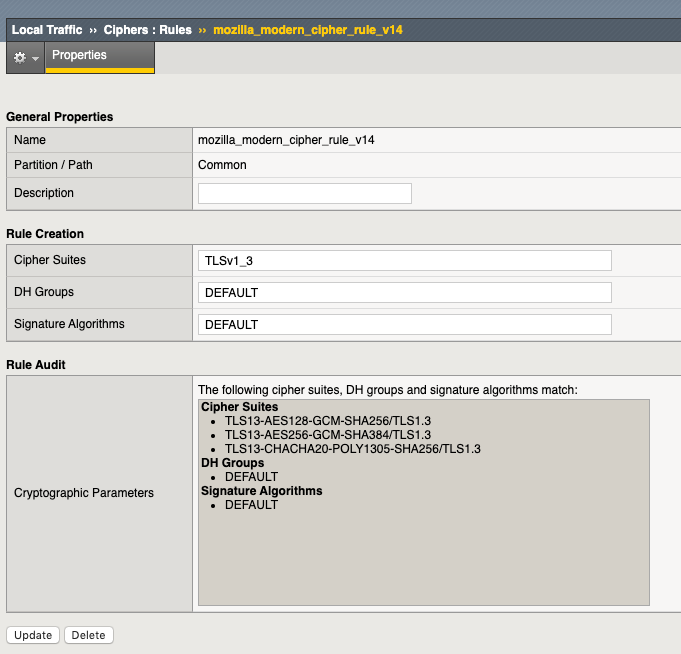Click the TLS13-AES128-GCM-SHA256/TLS1.3 list entry

coord(327,421)
